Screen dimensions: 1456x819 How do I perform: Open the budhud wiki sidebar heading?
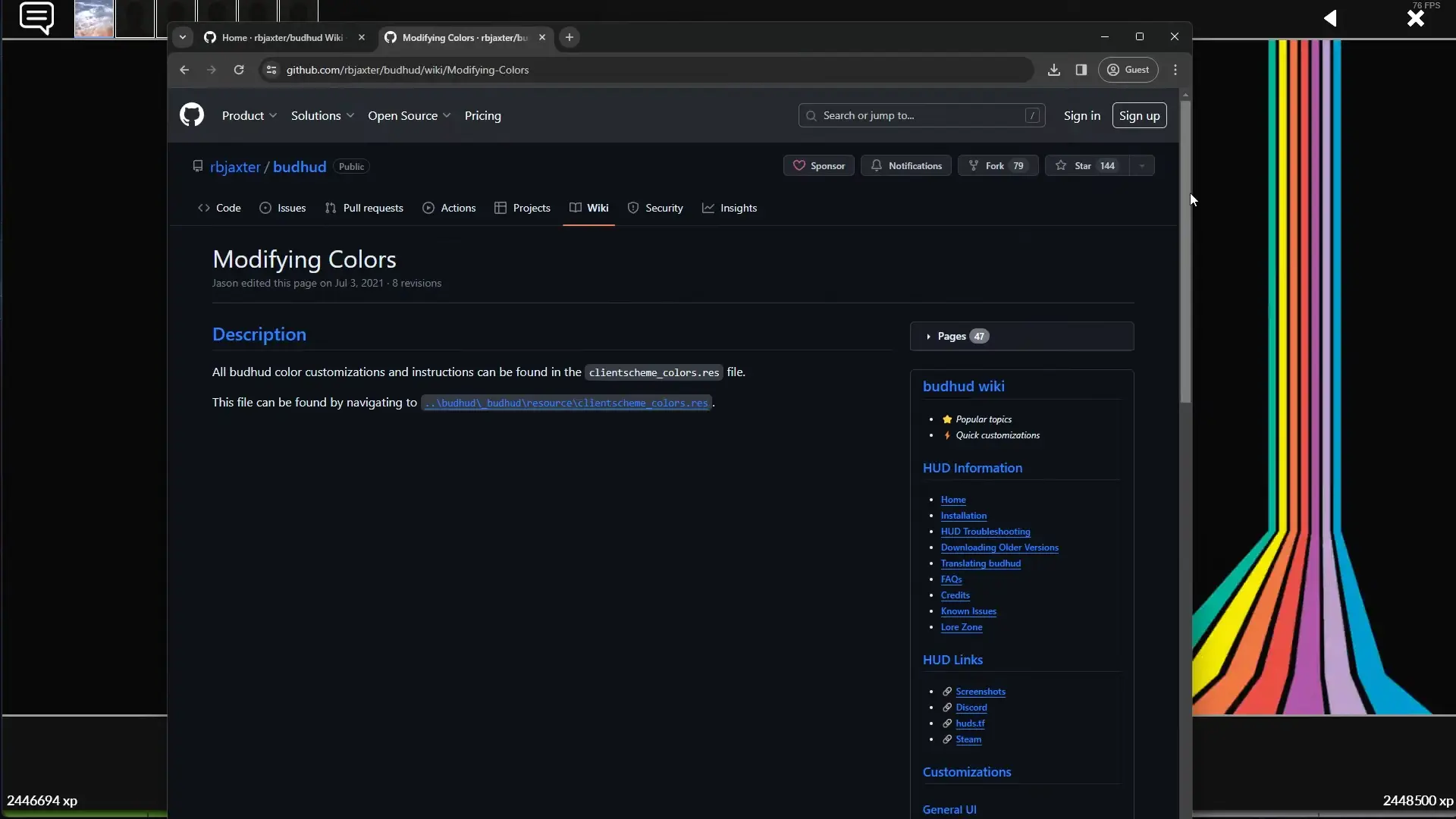(x=964, y=387)
